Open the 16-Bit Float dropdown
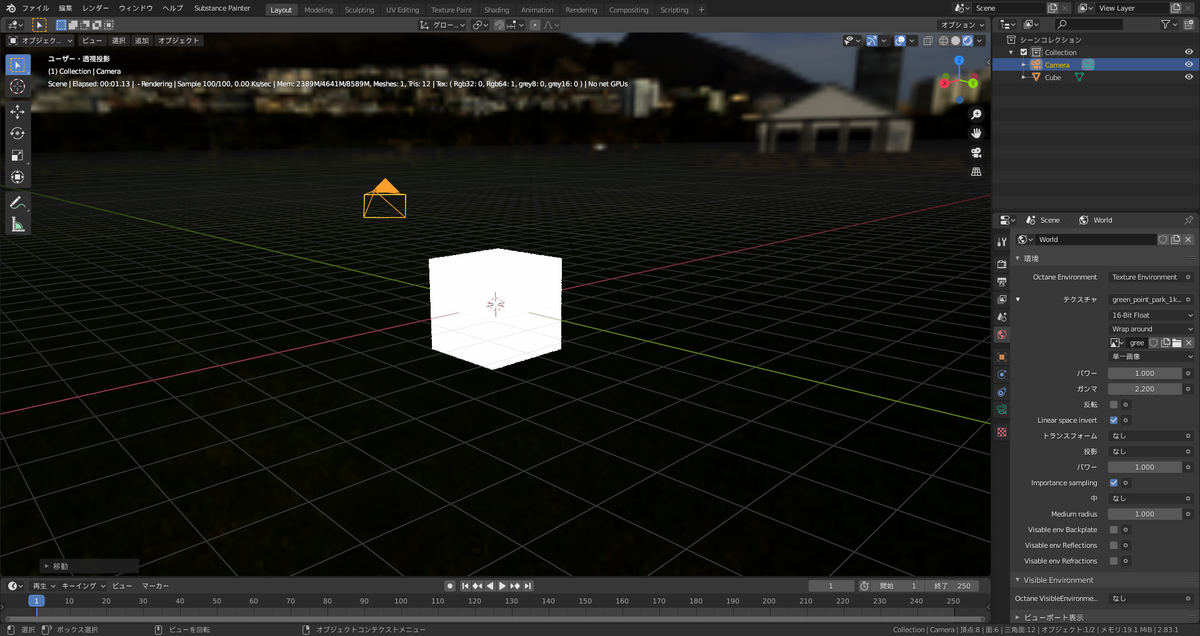 tap(1151, 315)
